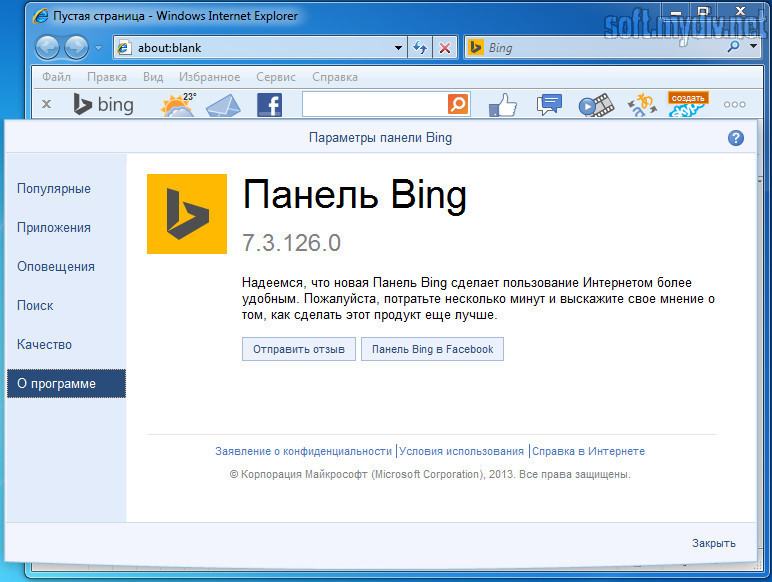
Task: Click the Bing bar search text field
Action: [x=374, y=104]
